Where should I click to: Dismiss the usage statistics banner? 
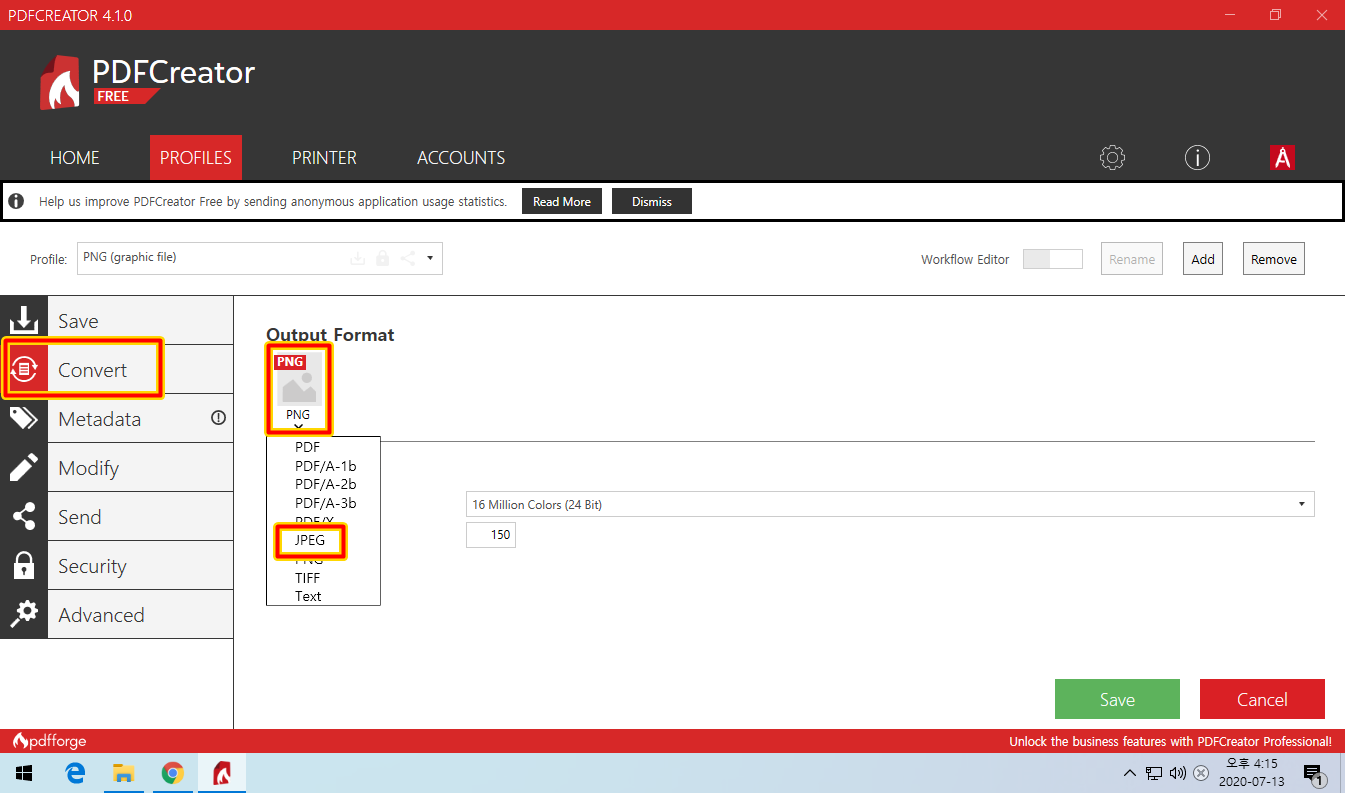coord(652,201)
